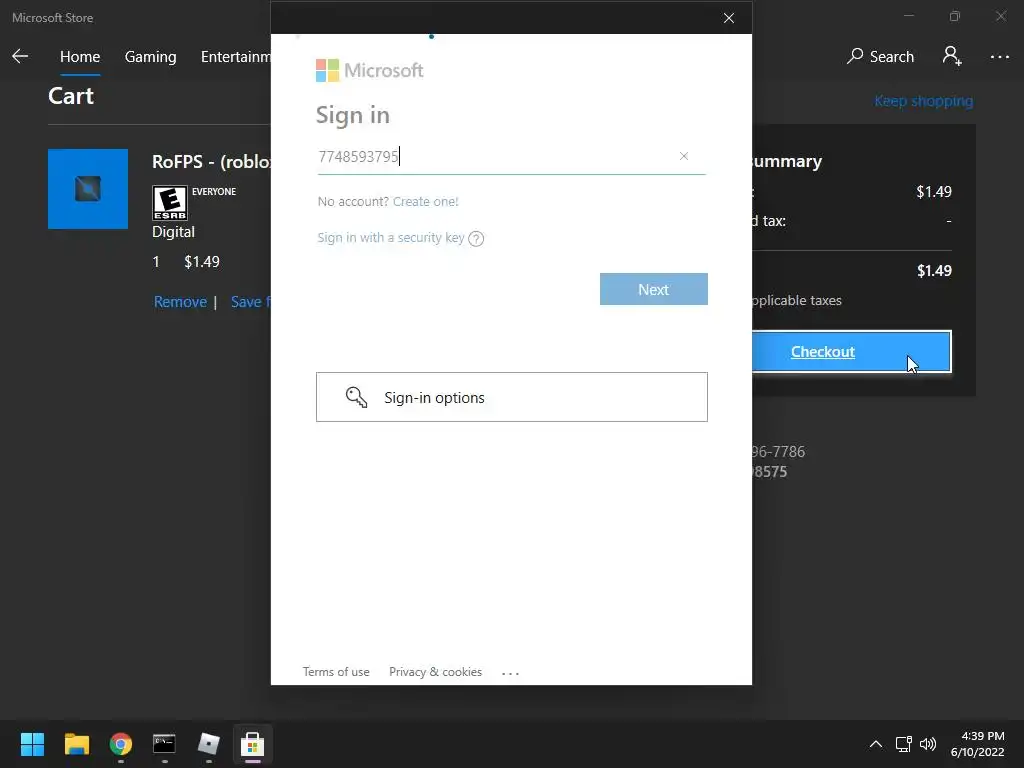1024x768 pixels.
Task: Open the Home tab in Microsoft Store
Action: click(80, 57)
